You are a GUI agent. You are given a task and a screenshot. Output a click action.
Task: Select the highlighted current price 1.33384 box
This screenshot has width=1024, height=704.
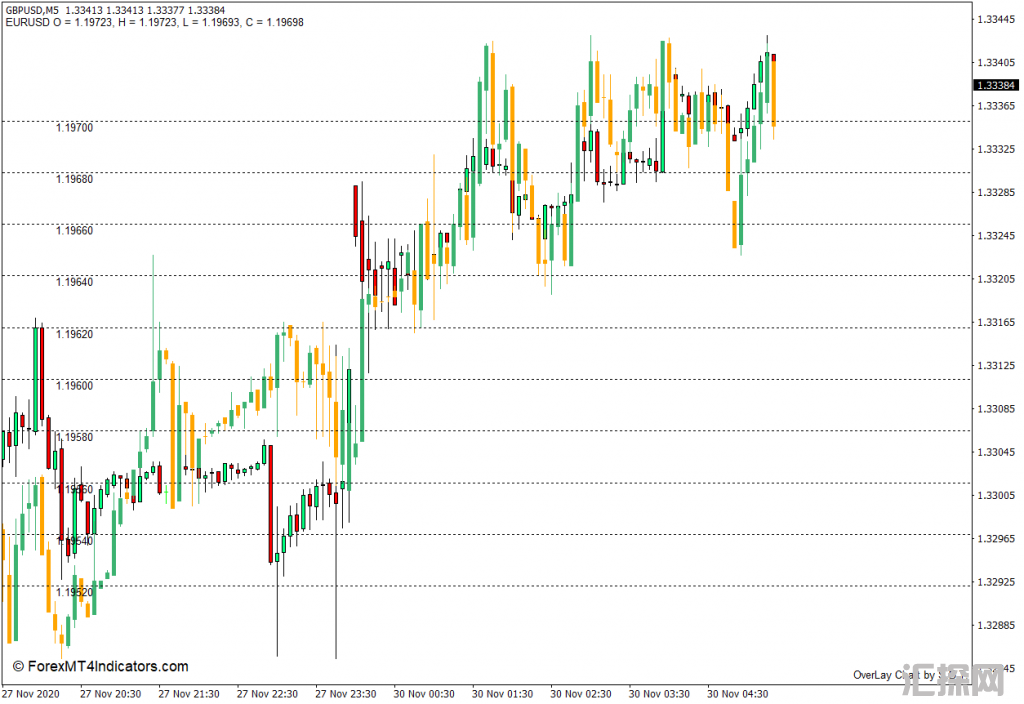997,86
